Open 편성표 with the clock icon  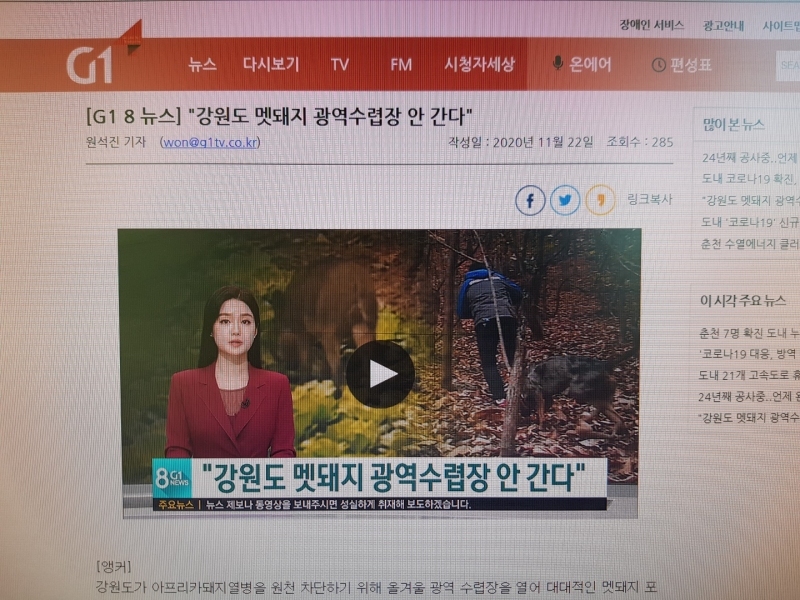(x=682, y=65)
